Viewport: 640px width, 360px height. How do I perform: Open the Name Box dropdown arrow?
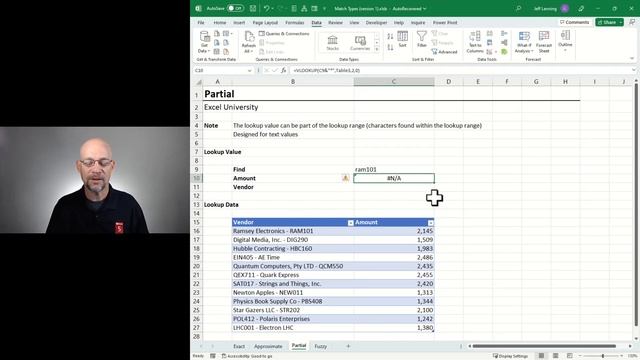[x=249, y=71]
